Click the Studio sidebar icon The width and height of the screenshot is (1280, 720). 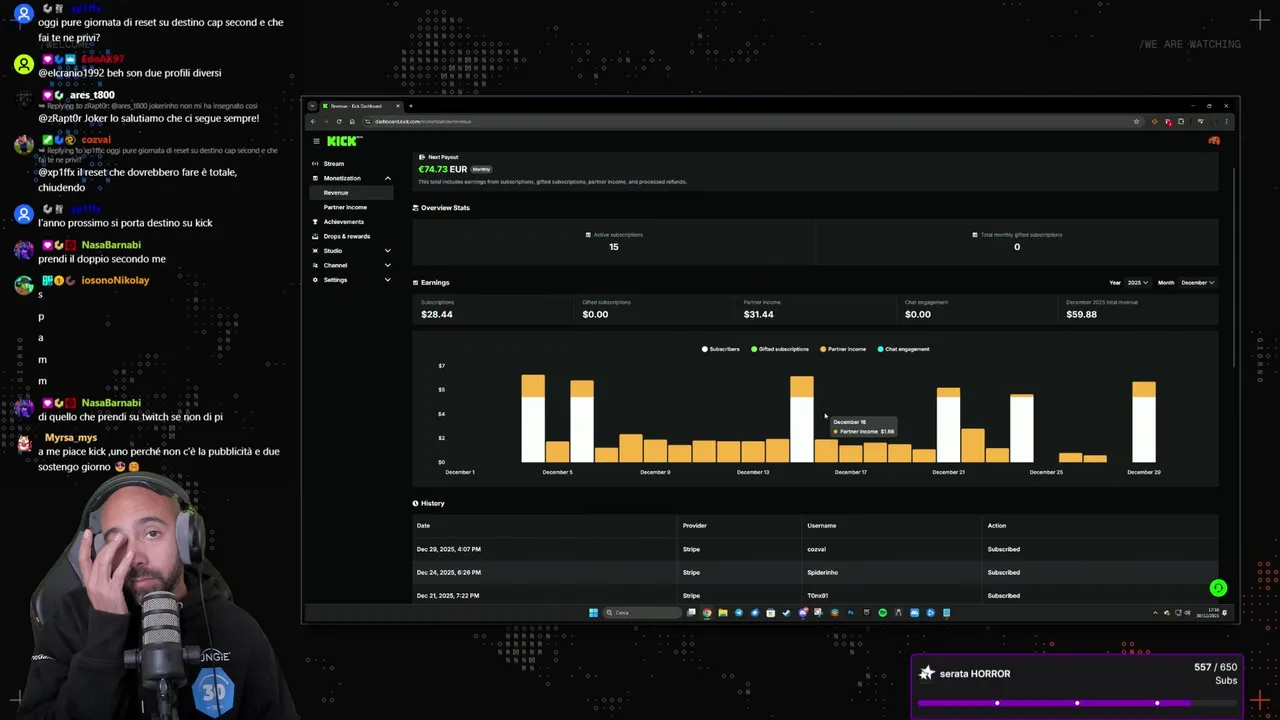coord(315,251)
